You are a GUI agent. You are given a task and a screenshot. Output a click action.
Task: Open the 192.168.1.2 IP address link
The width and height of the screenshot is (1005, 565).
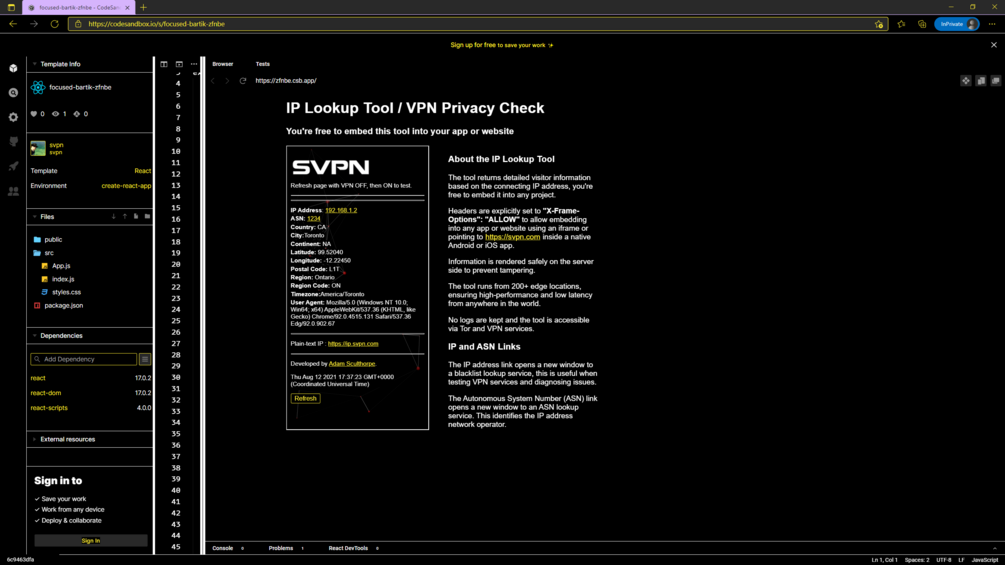[341, 210]
